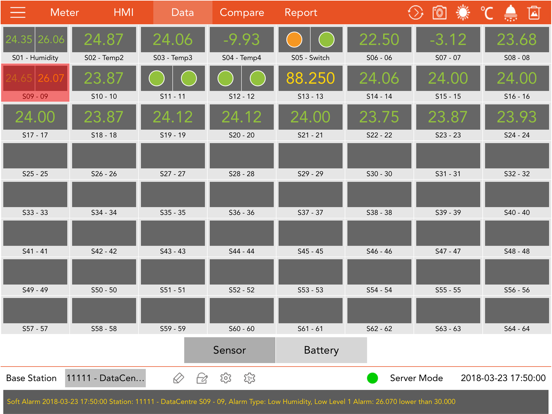Select the Report tab
The height and width of the screenshot is (414, 552).
coord(301,12)
